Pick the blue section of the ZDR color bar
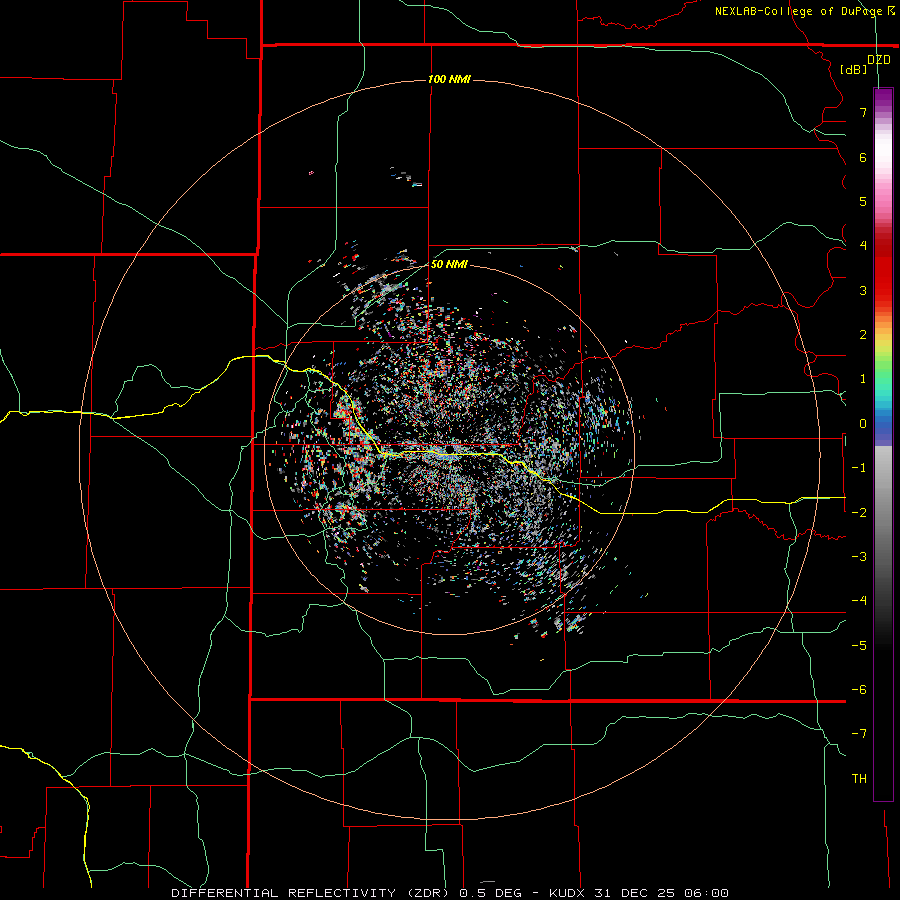Viewport: 900px width, 900px height. (883, 428)
